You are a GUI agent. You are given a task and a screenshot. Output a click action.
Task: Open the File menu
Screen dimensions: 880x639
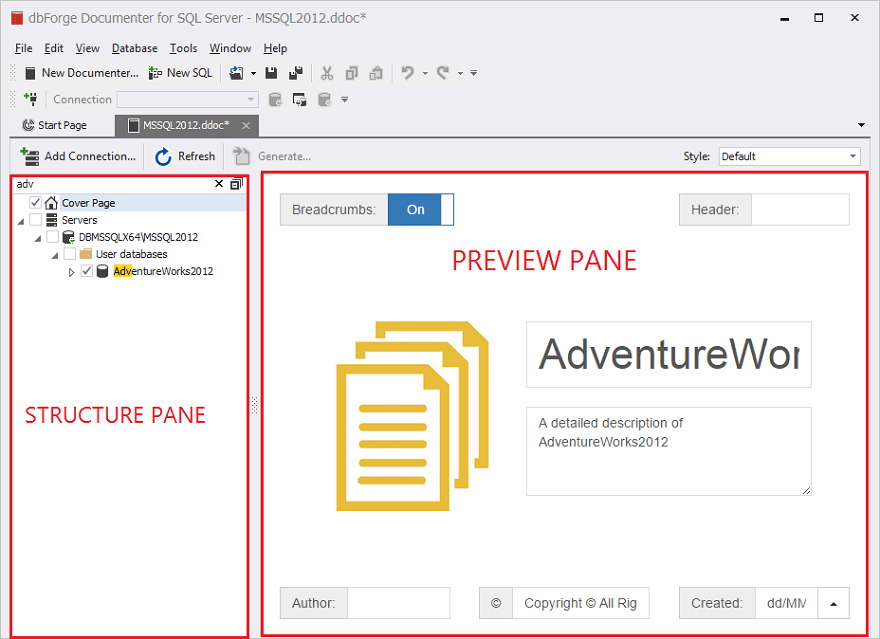point(24,48)
